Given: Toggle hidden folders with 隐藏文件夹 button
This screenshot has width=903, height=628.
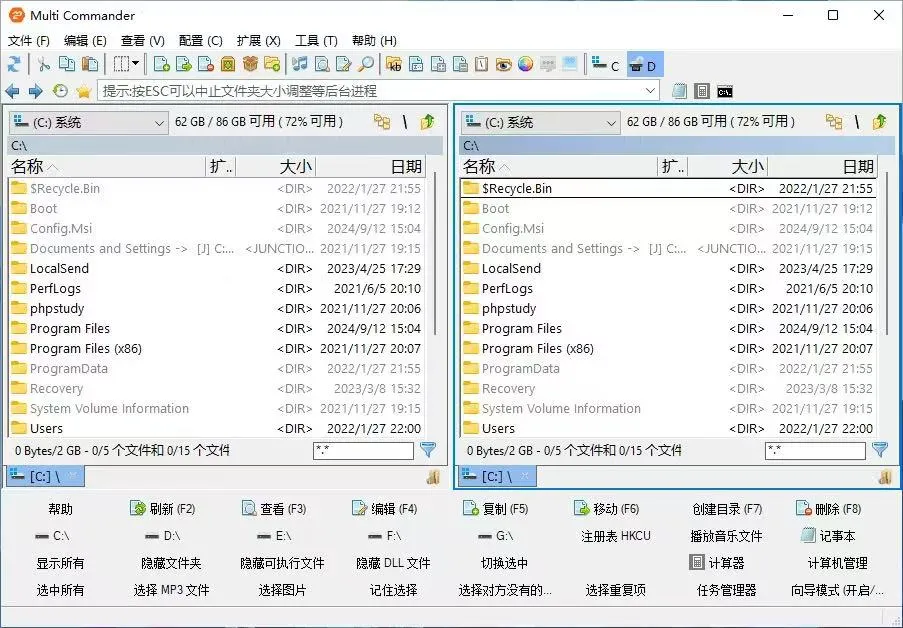Looking at the screenshot, I should pyautogui.click(x=170, y=563).
